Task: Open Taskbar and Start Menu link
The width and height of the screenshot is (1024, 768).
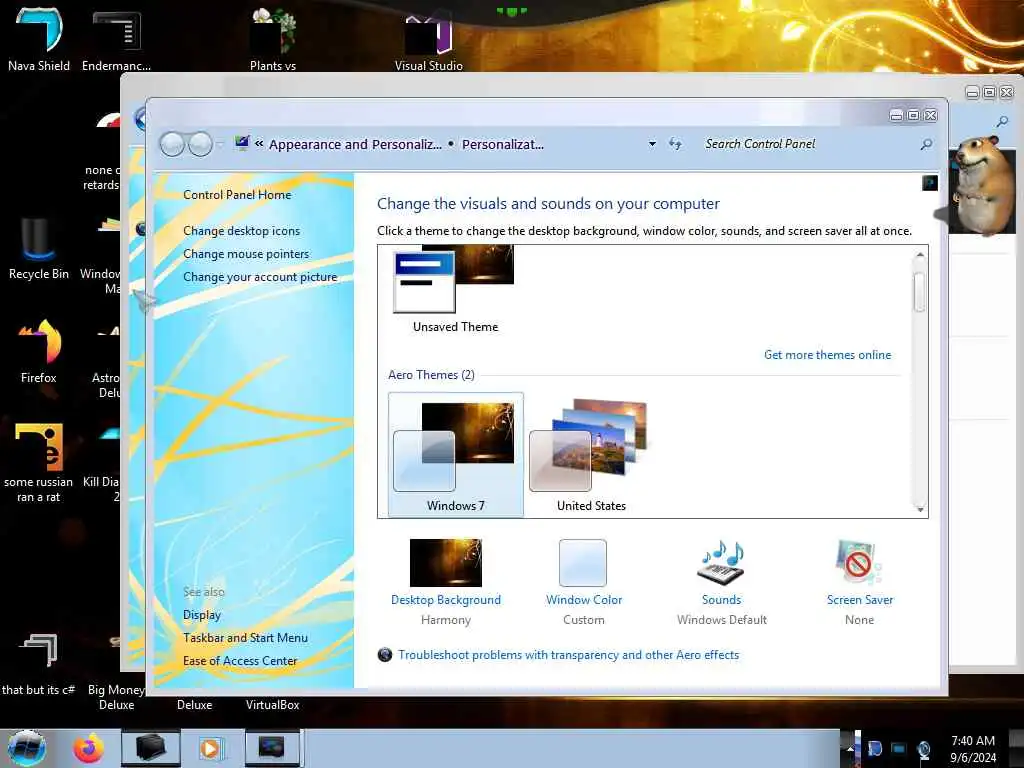Action: (x=246, y=637)
